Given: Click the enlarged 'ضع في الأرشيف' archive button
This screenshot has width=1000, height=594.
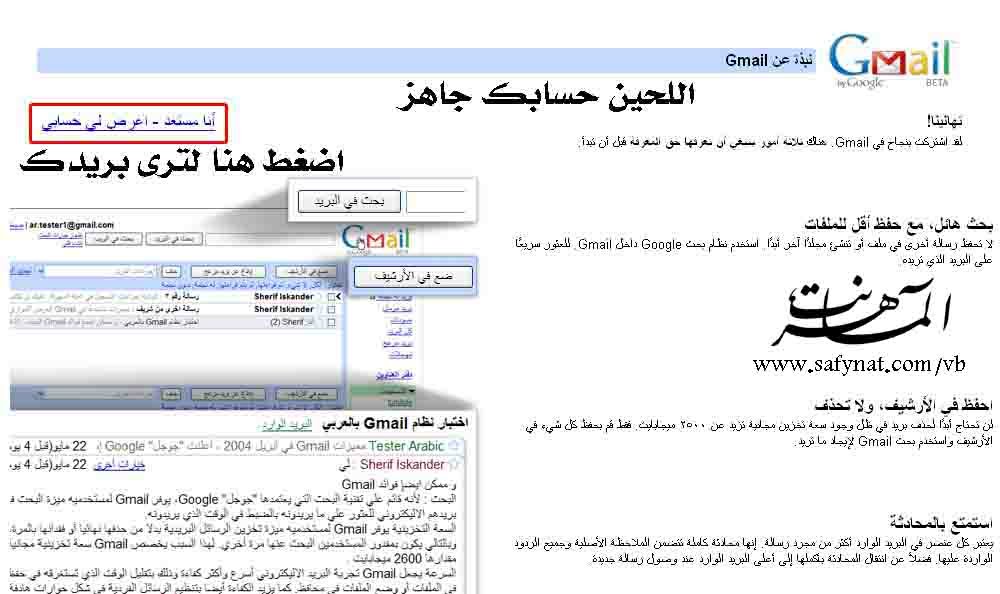Looking at the screenshot, I should [414, 276].
